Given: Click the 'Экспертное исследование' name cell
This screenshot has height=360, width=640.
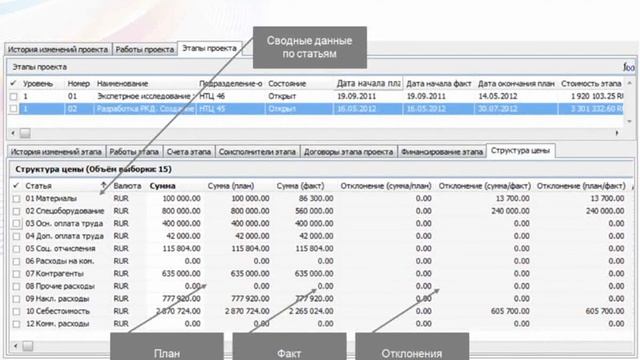Looking at the screenshot, I should [x=144, y=96].
